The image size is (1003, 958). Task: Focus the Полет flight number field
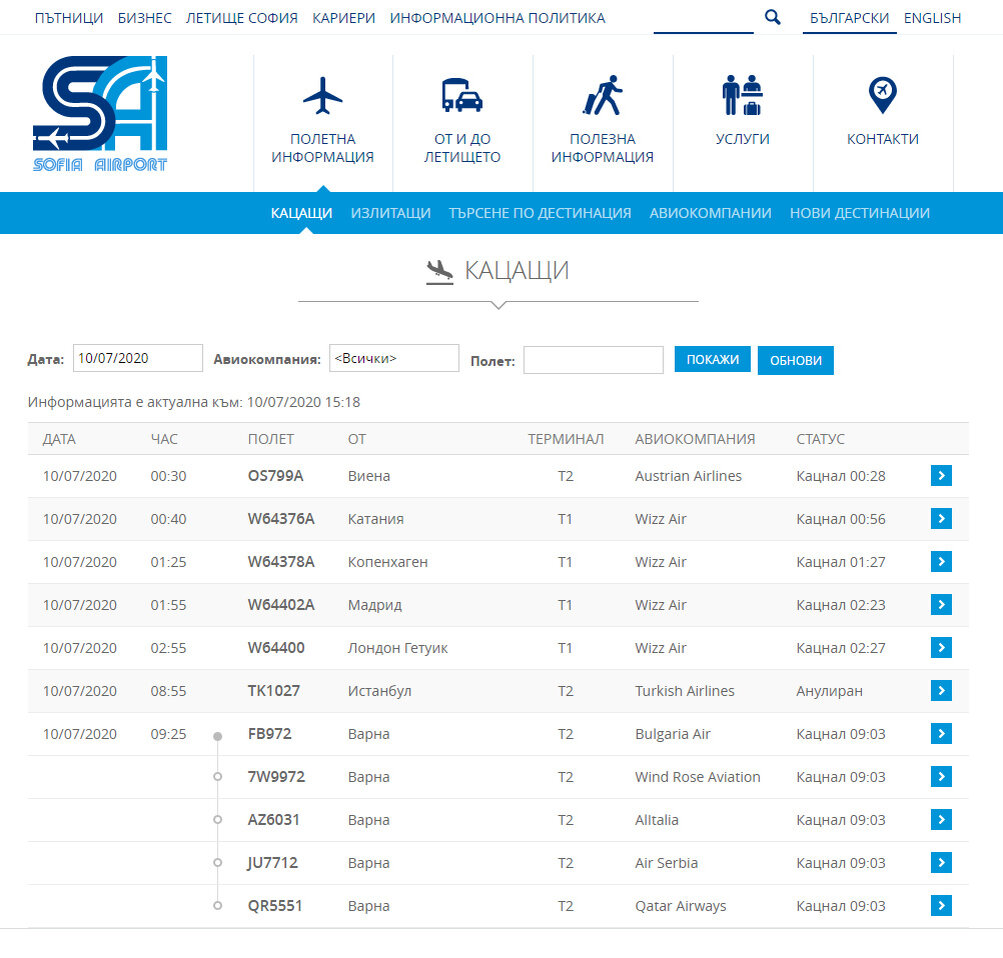(x=593, y=360)
